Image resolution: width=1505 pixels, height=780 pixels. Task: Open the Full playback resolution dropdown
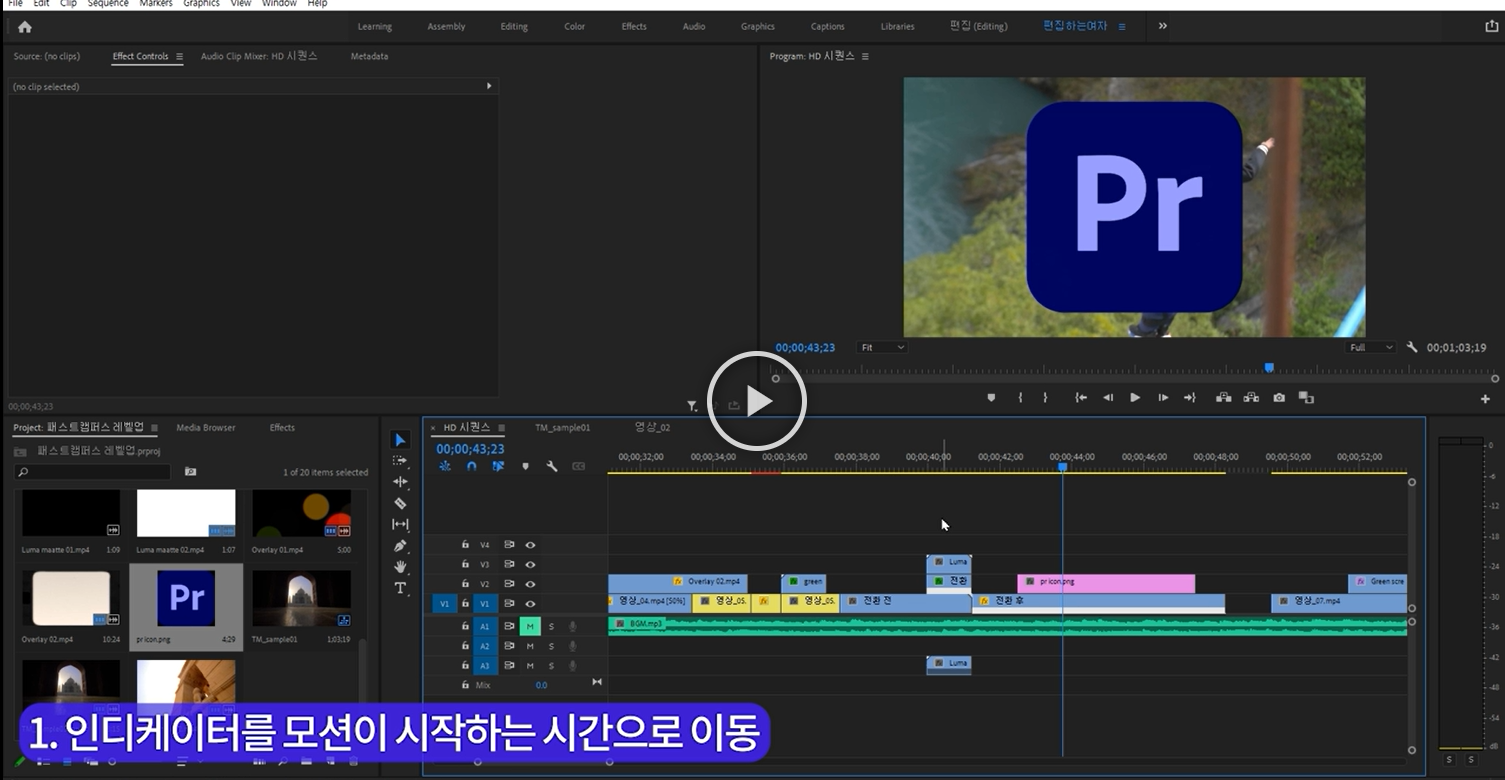point(1371,348)
